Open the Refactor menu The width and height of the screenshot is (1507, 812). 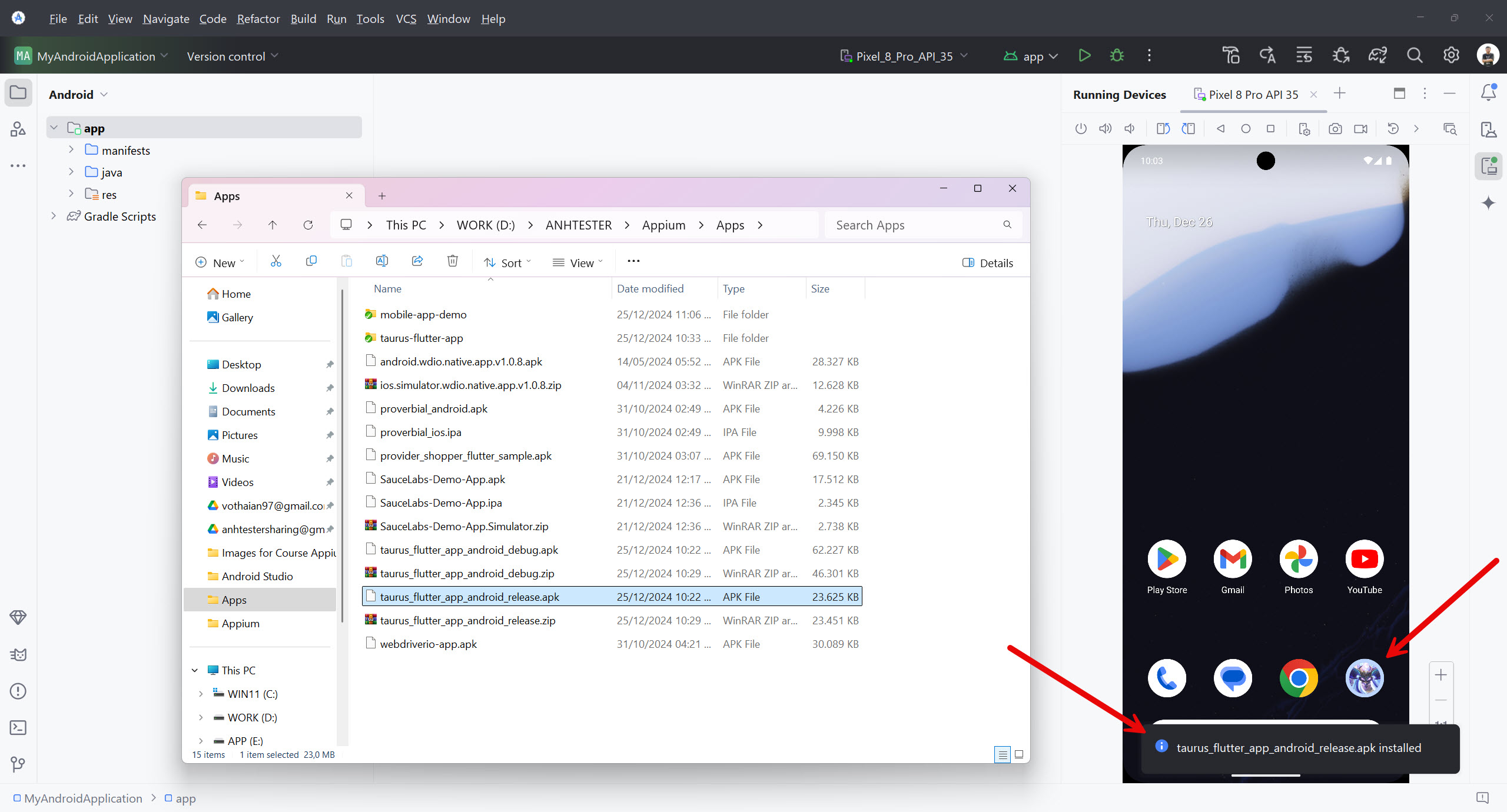click(x=258, y=19)
